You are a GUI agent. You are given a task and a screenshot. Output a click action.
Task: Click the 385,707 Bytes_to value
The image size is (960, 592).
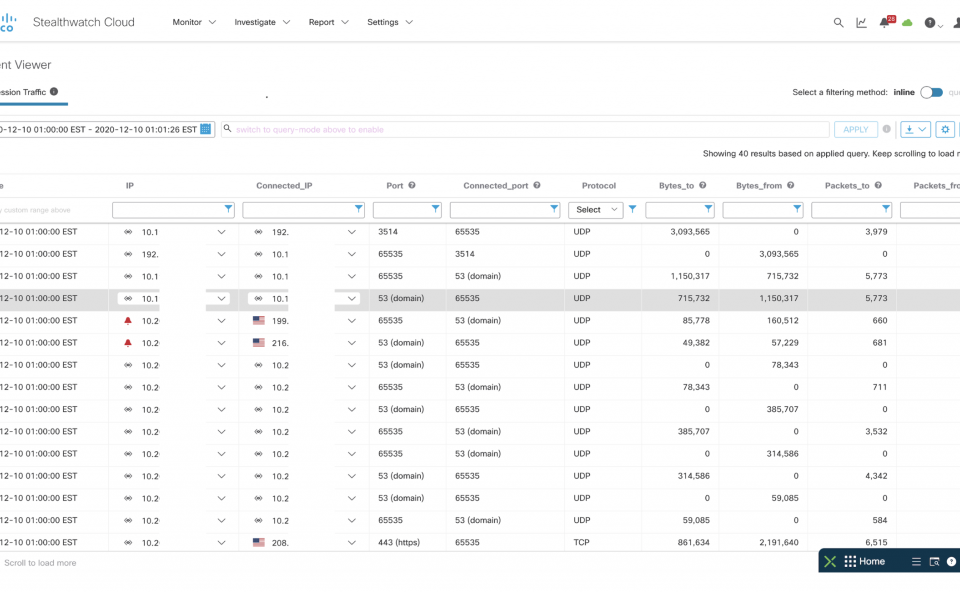[694, 432]
